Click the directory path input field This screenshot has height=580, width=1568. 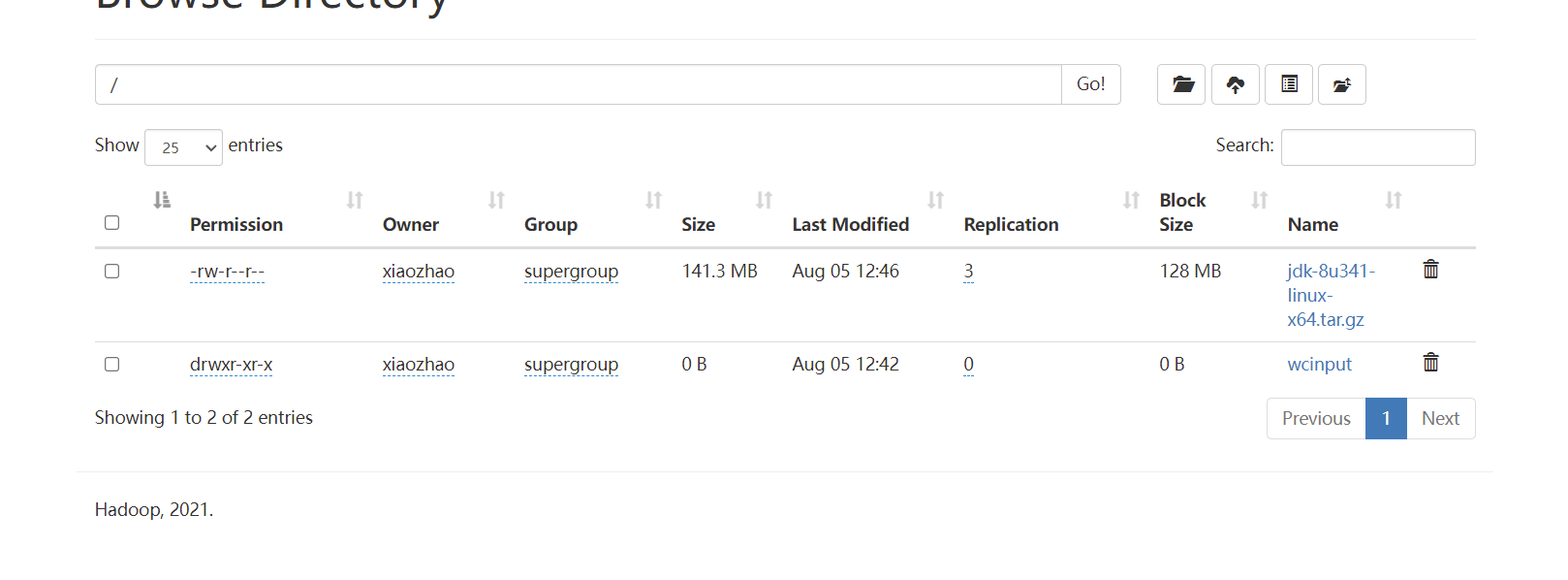(x=578, y=84)
